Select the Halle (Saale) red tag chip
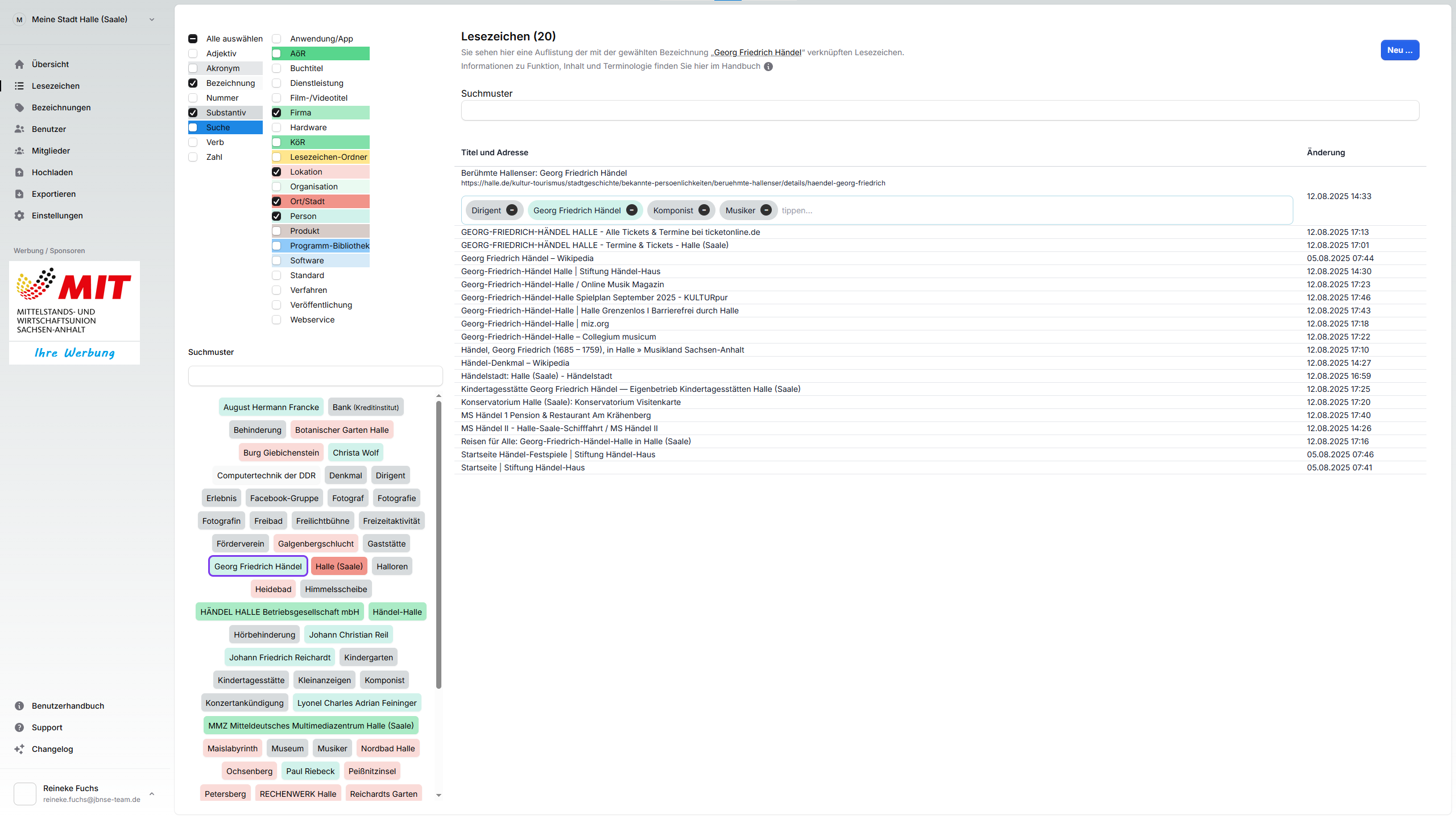 [x=339, y=566]
